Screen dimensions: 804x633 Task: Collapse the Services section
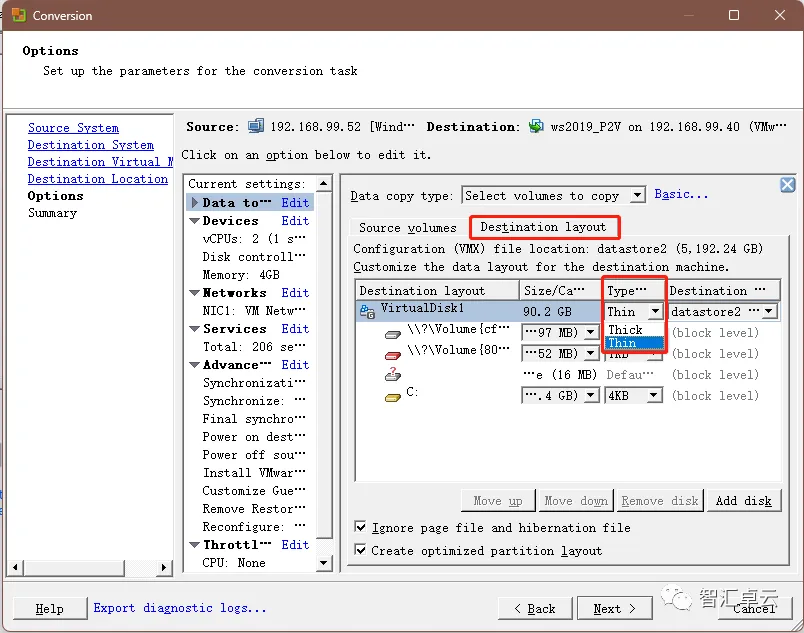click(194, 329)
